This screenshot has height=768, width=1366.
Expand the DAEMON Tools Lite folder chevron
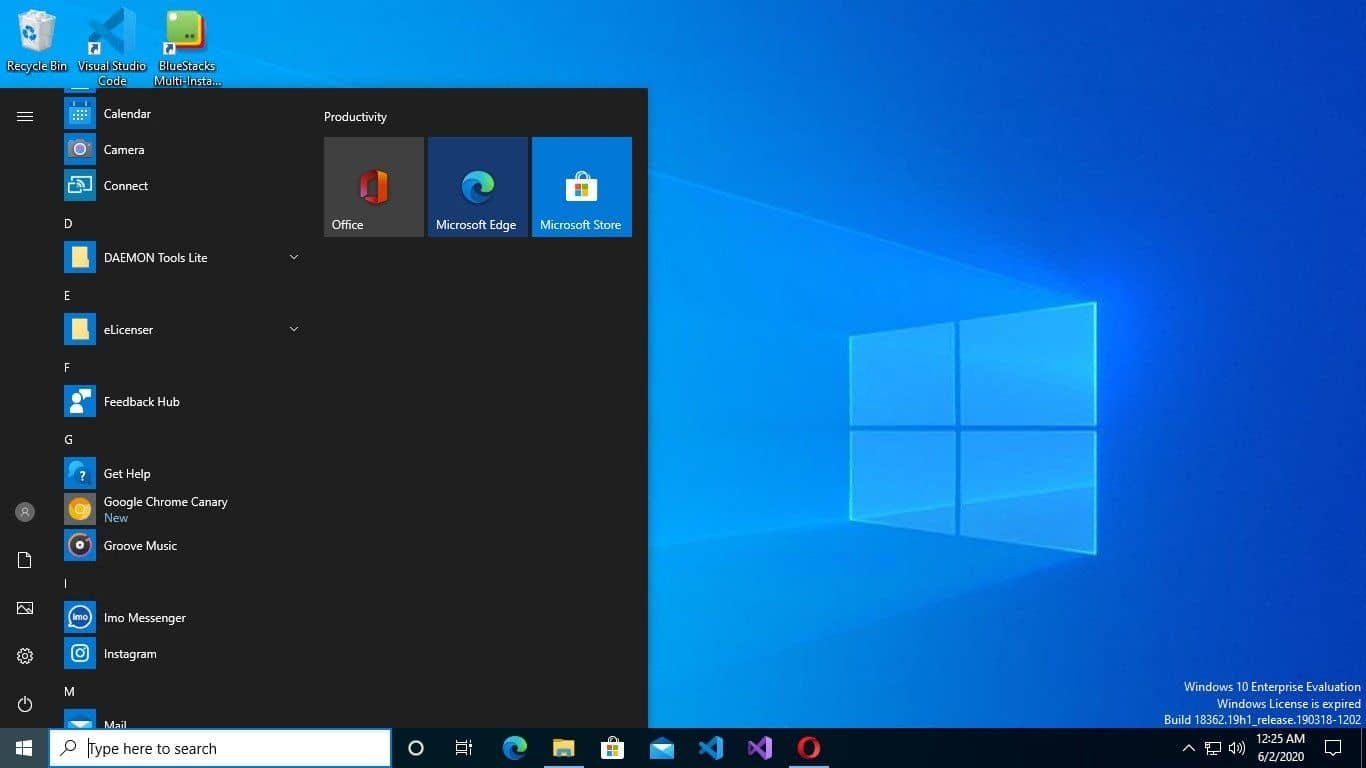[x=294, y=258]
